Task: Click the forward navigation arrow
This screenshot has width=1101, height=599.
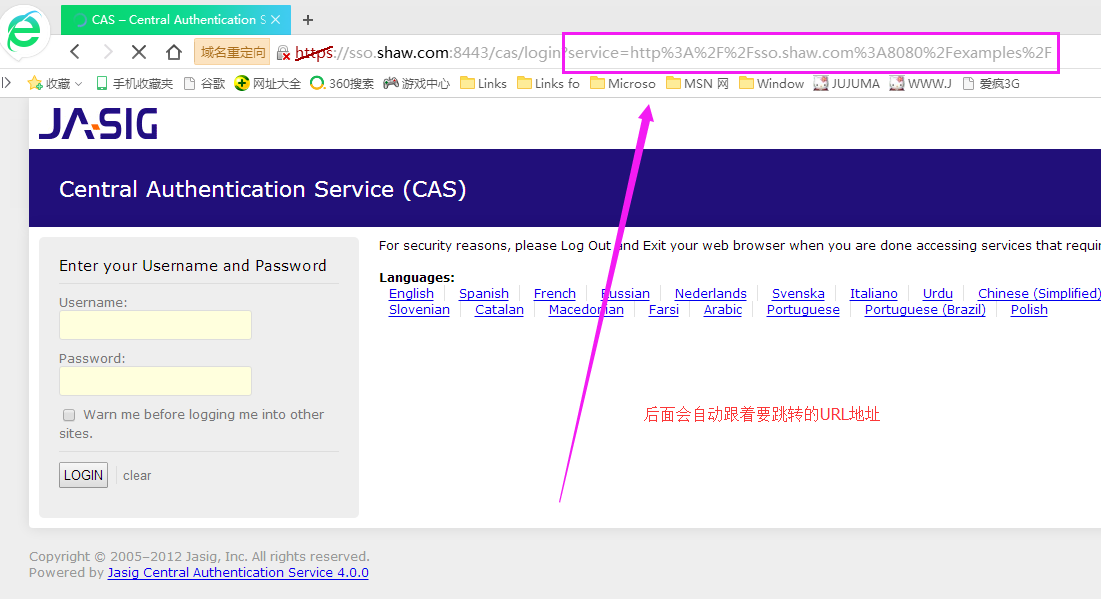Action: coord(107,52)
